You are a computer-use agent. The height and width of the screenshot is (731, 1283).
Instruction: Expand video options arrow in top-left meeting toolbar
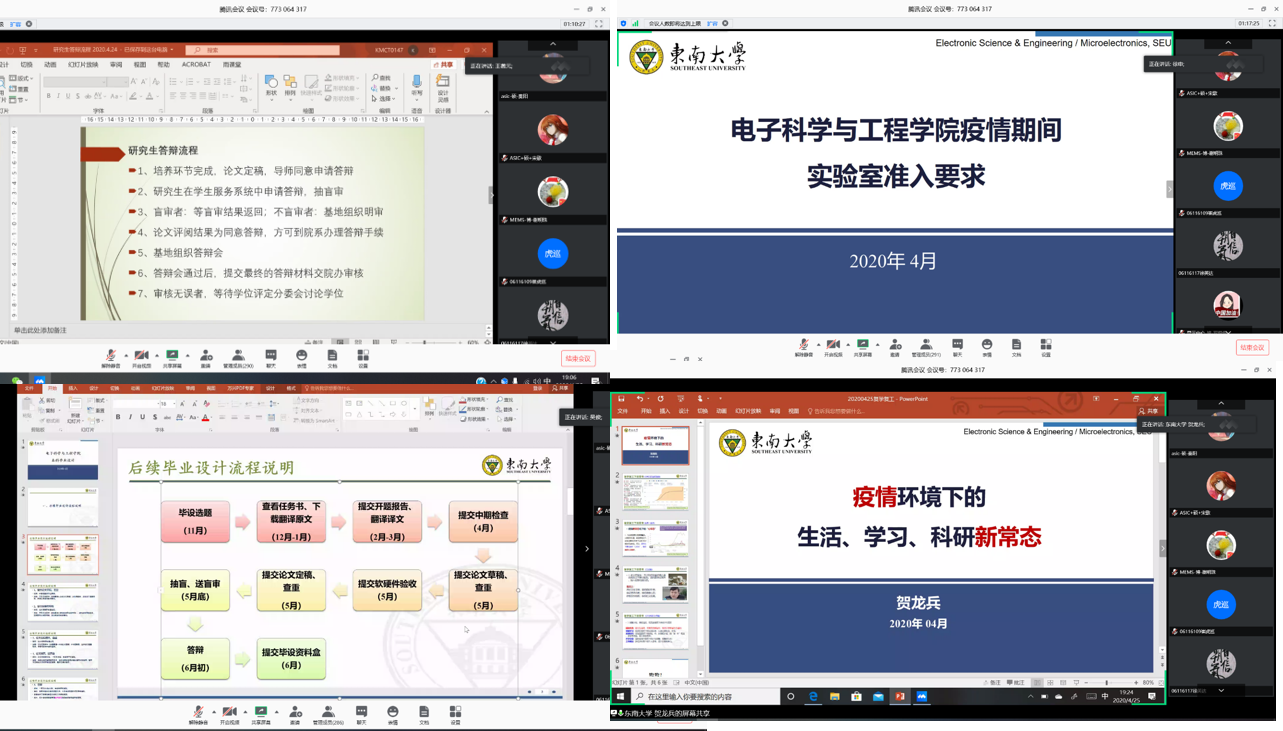[156, 355]
